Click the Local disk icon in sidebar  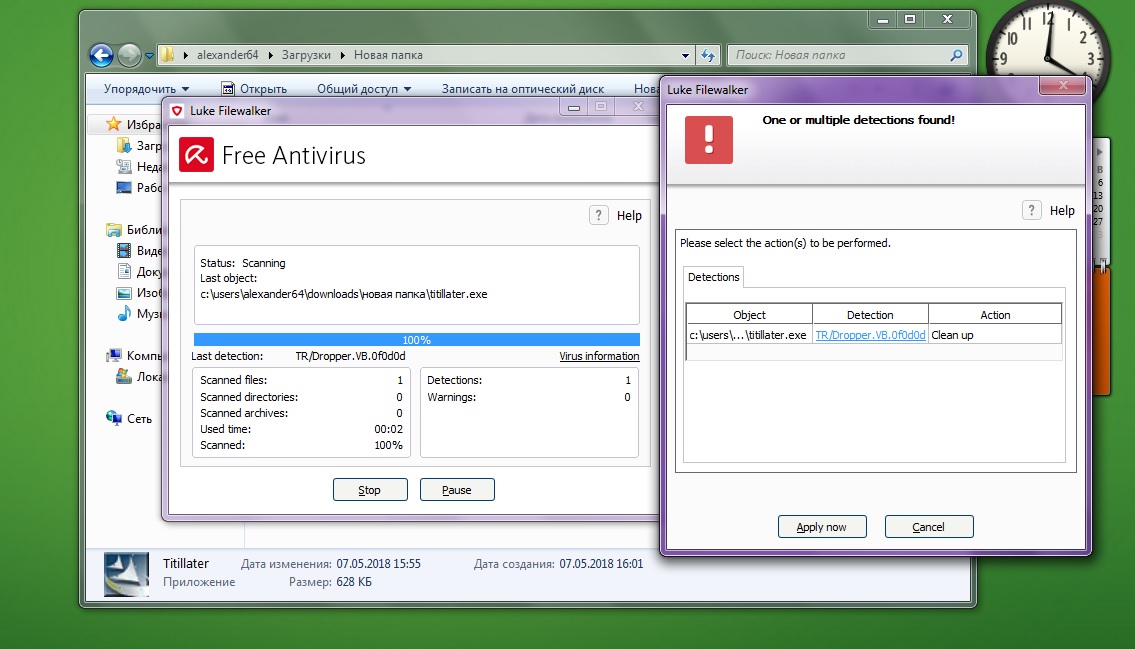(124, 377)
